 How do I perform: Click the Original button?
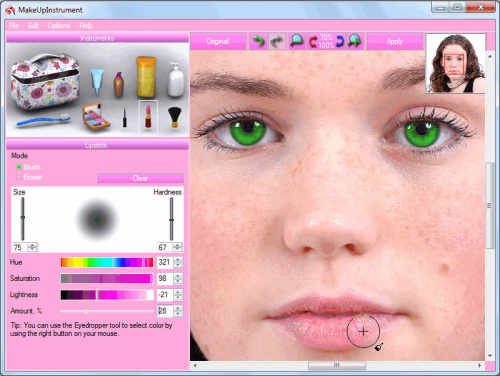(x=218, y=41)
